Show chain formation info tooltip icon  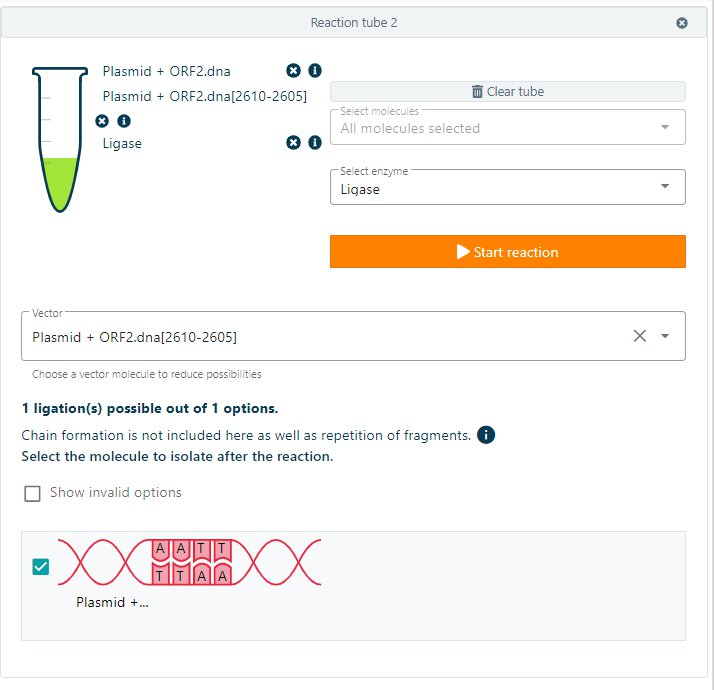pyautogui.click(x=486, y=435)
